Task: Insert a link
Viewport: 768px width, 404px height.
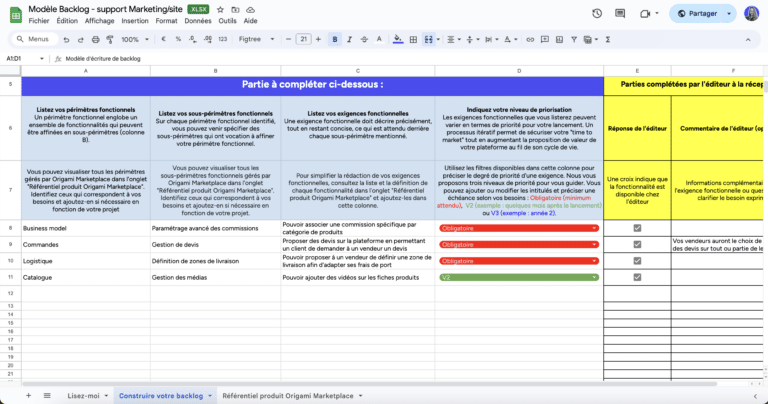Action: (x=530, y=39)
